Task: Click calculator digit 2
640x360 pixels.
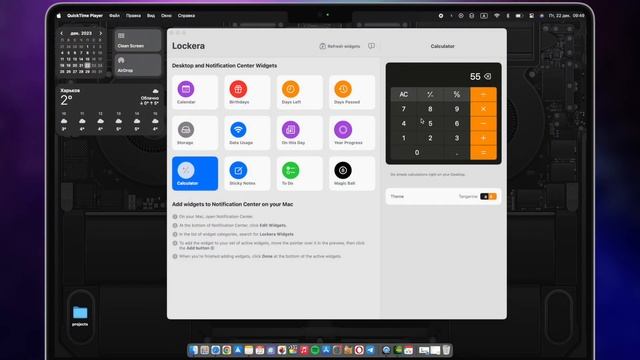Action: point(430,138)
